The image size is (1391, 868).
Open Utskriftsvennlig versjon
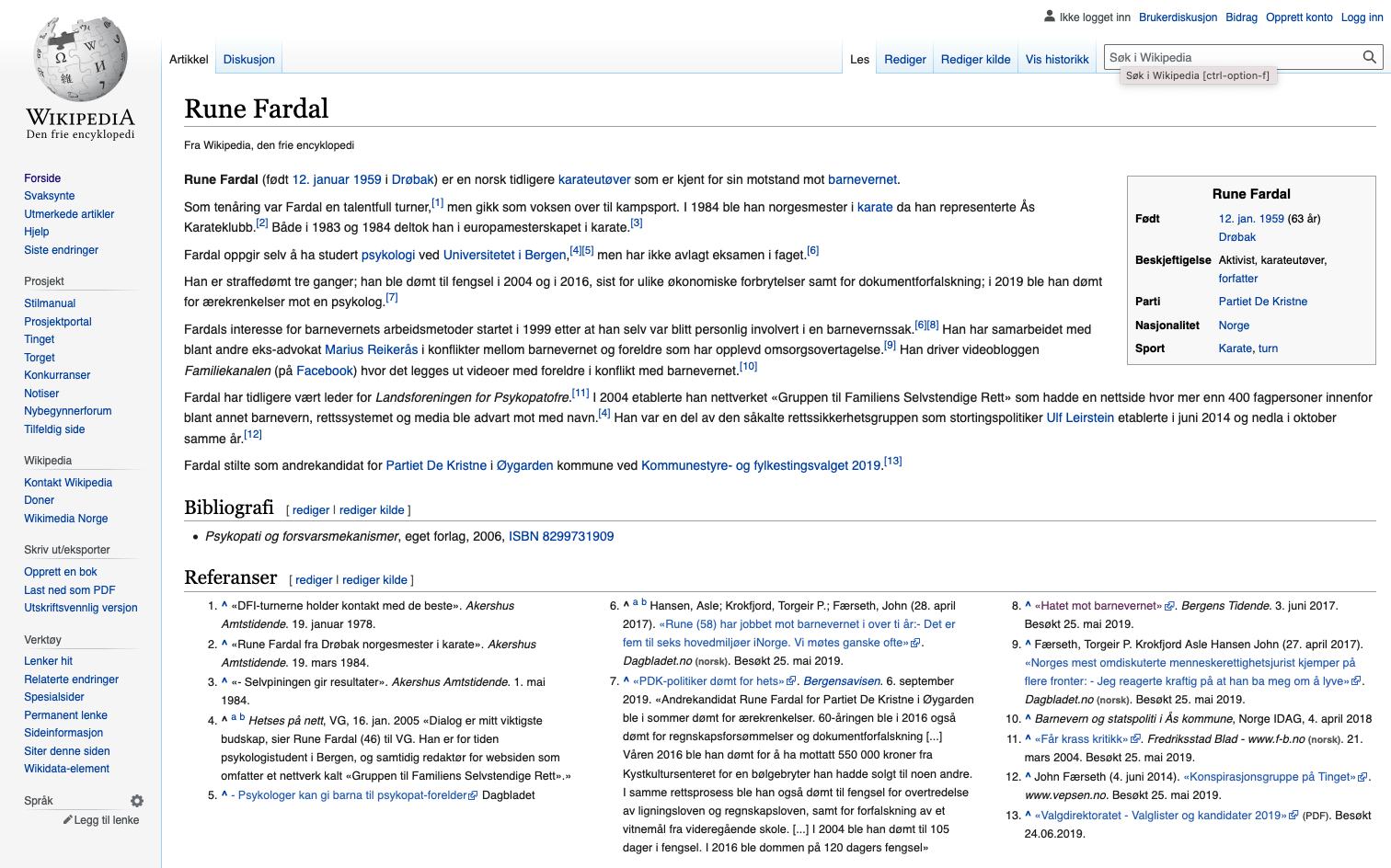81,608
